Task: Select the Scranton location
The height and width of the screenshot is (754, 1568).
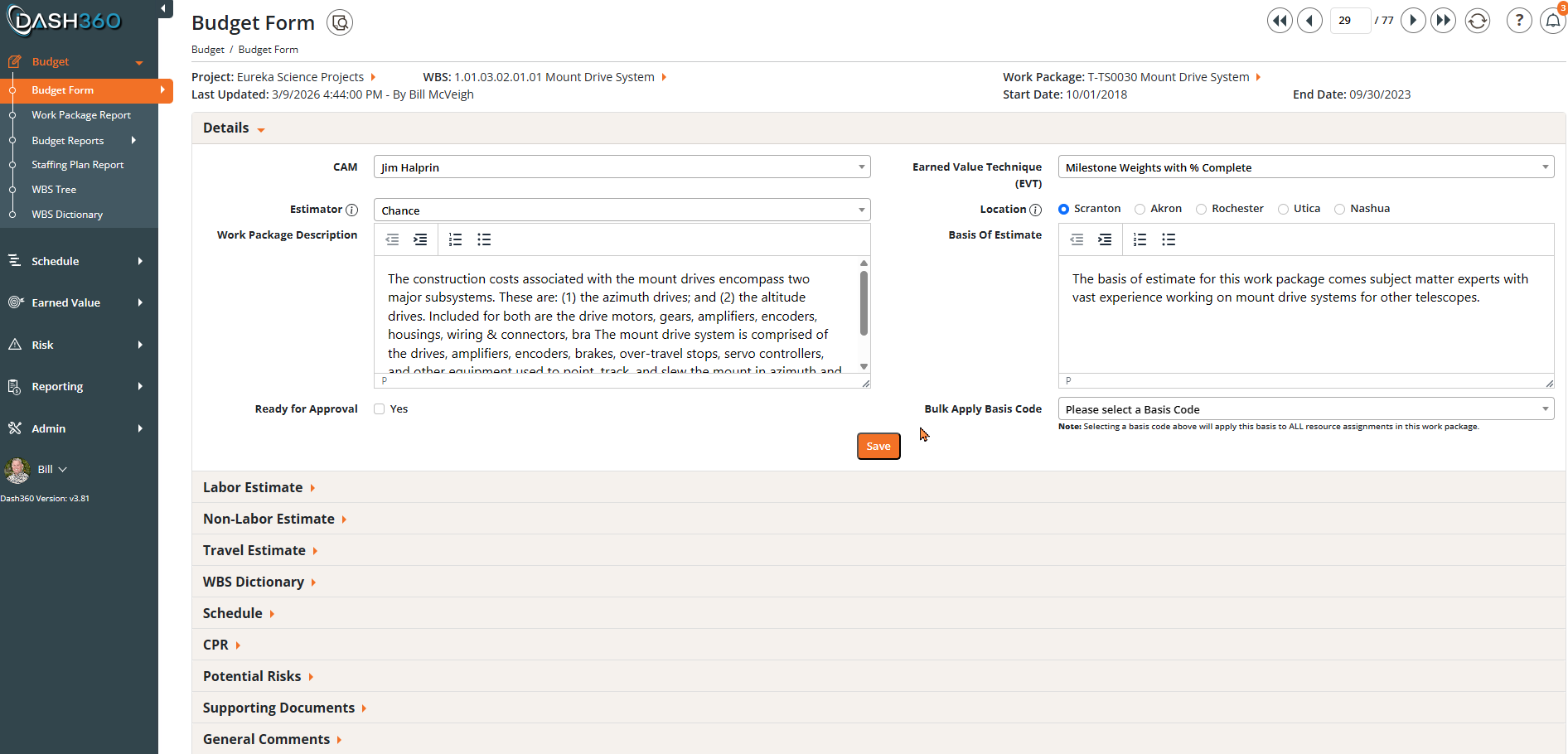Action: [1063, 210]
